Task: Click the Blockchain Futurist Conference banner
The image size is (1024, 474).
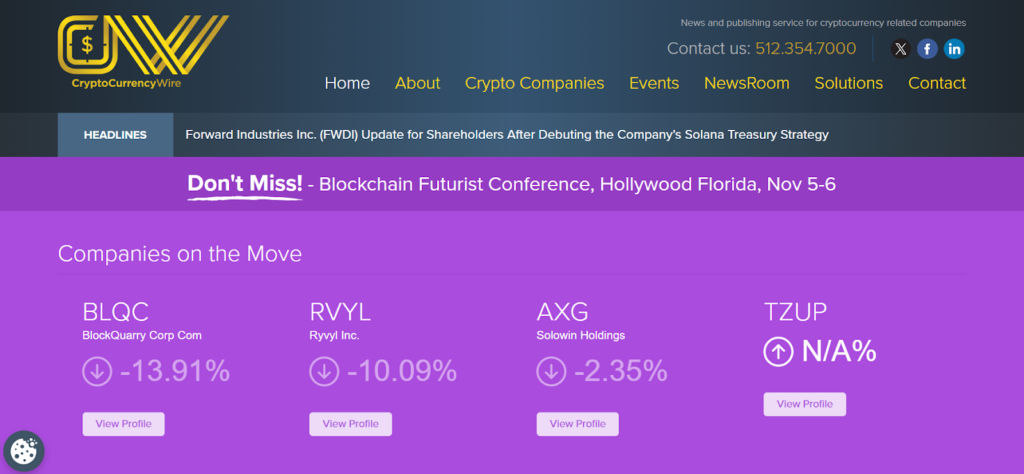Action: click(512, 184)
